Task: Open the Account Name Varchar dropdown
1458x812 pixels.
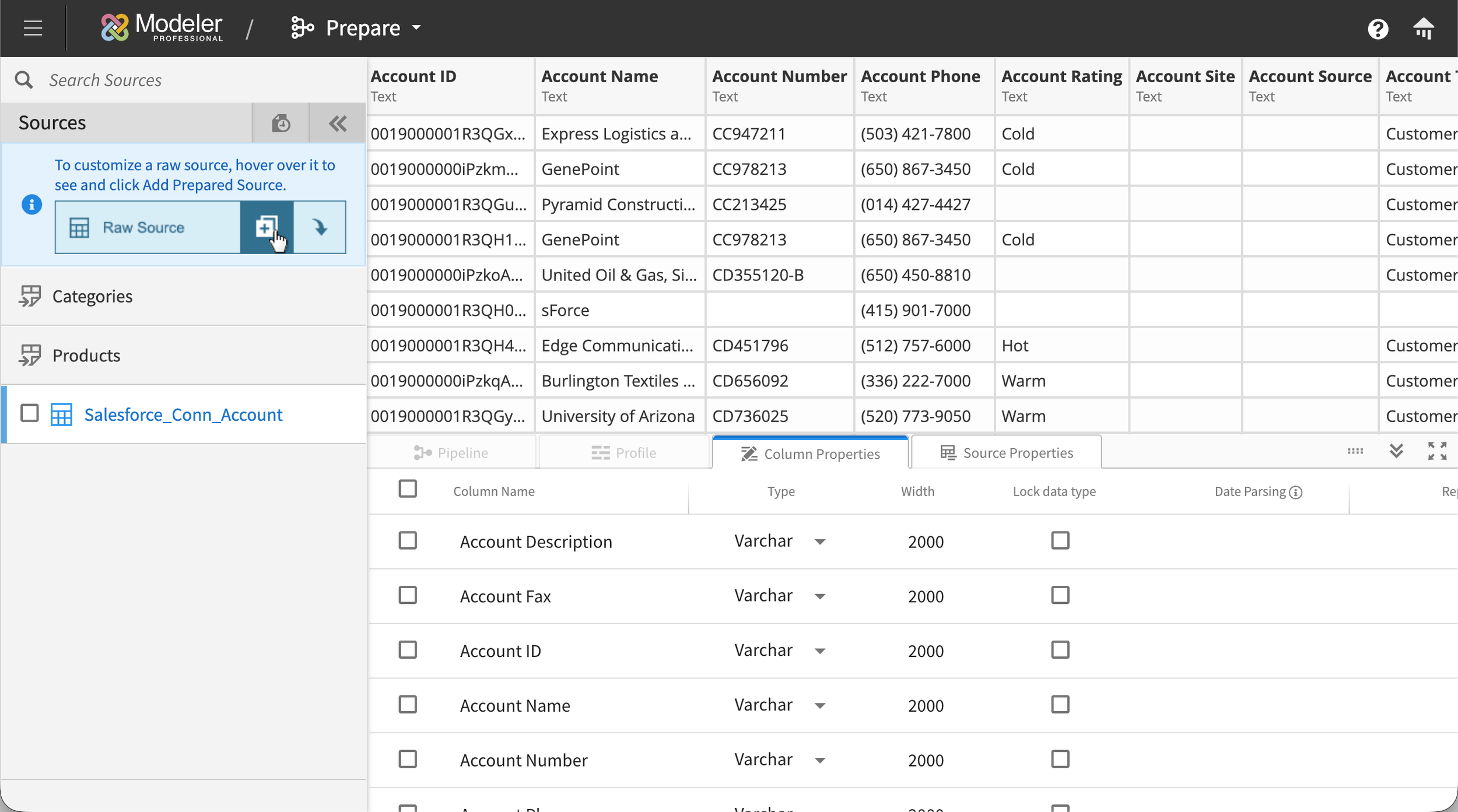Action: coord(819,706)
